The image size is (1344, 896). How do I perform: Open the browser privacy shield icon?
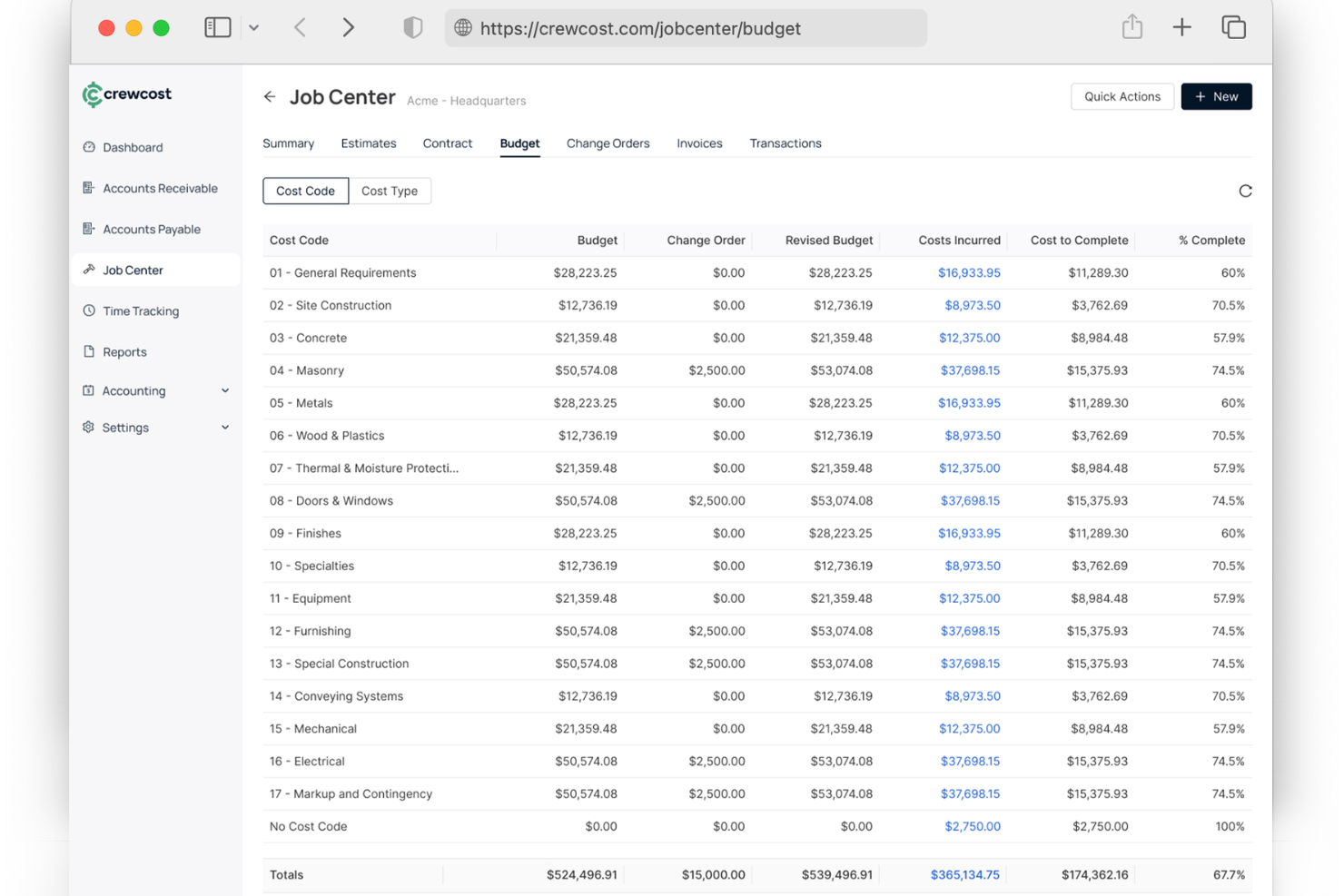(x=412, y=27)
